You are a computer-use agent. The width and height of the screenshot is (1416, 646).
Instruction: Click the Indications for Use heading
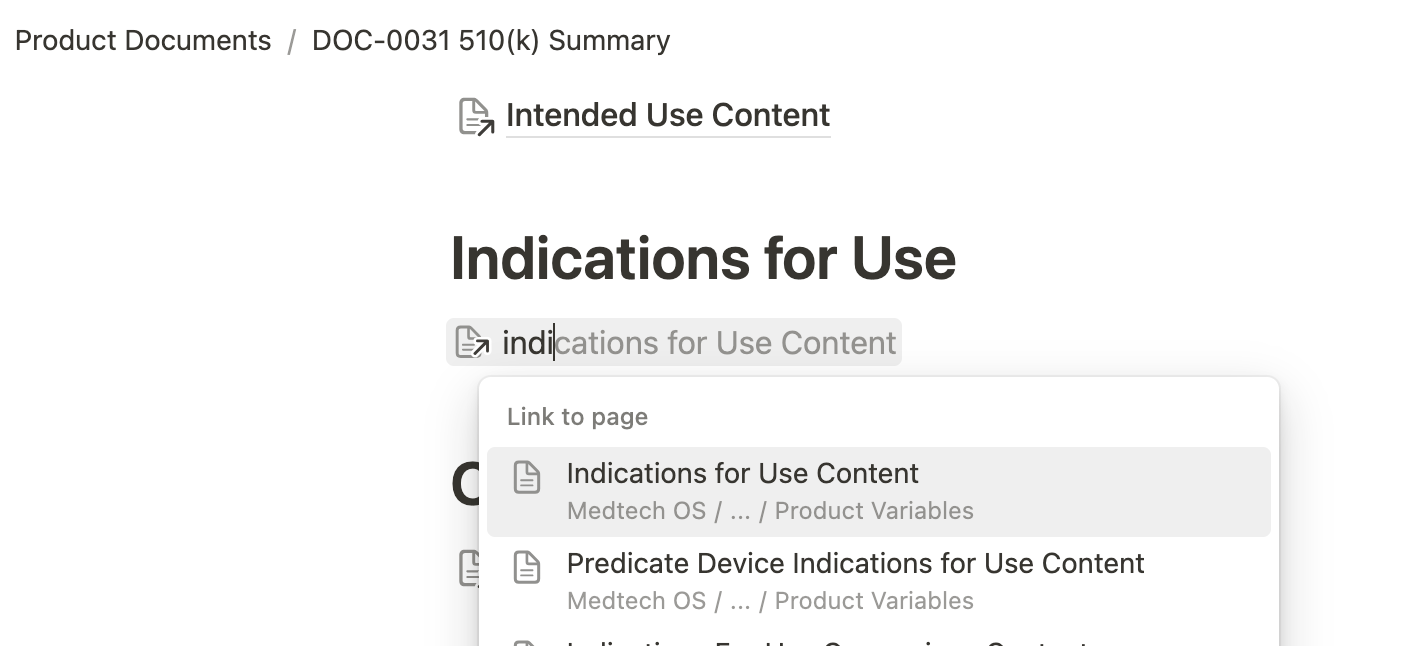coord(703,258)
